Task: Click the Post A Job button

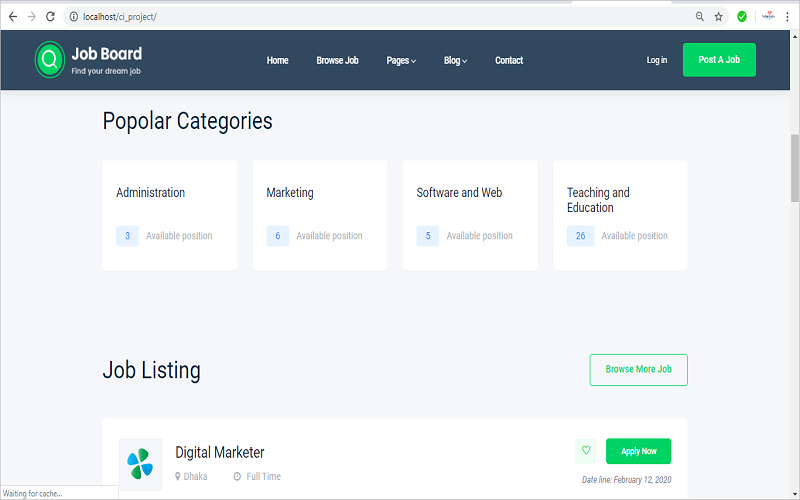Action: point(719,60)
